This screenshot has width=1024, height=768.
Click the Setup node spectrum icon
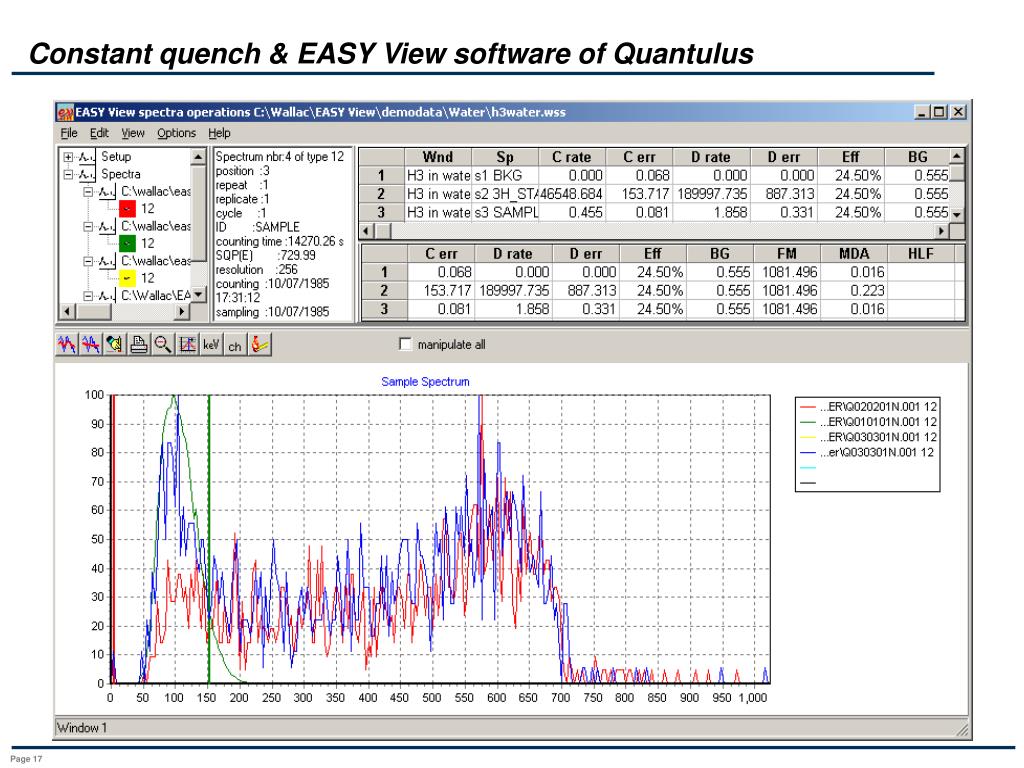point(87,157)
